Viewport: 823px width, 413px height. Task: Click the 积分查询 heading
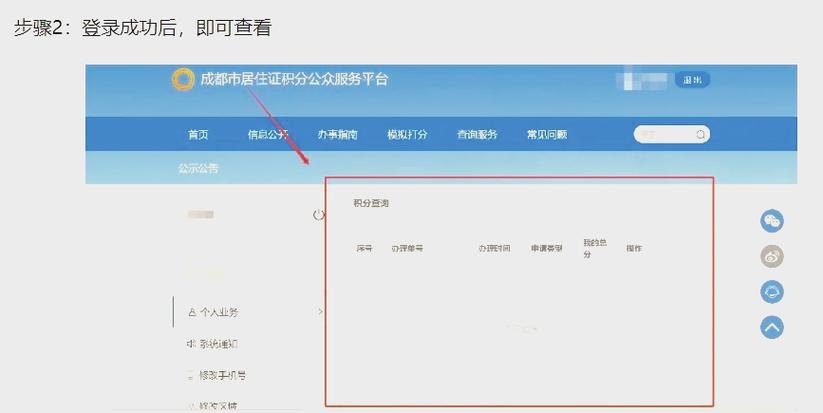click(x=371, y=203)
